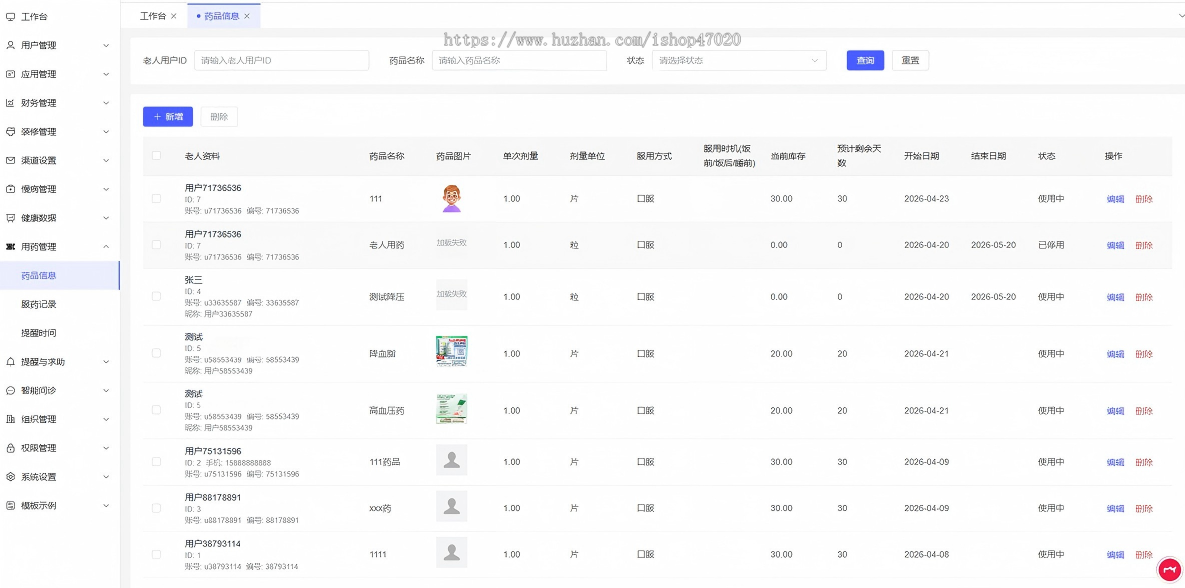The height and width of the screenshot is (588, 1185).
Task: Open medicine image for 降血脂 row
Action: pyautogui.click(x=451, y=351)
